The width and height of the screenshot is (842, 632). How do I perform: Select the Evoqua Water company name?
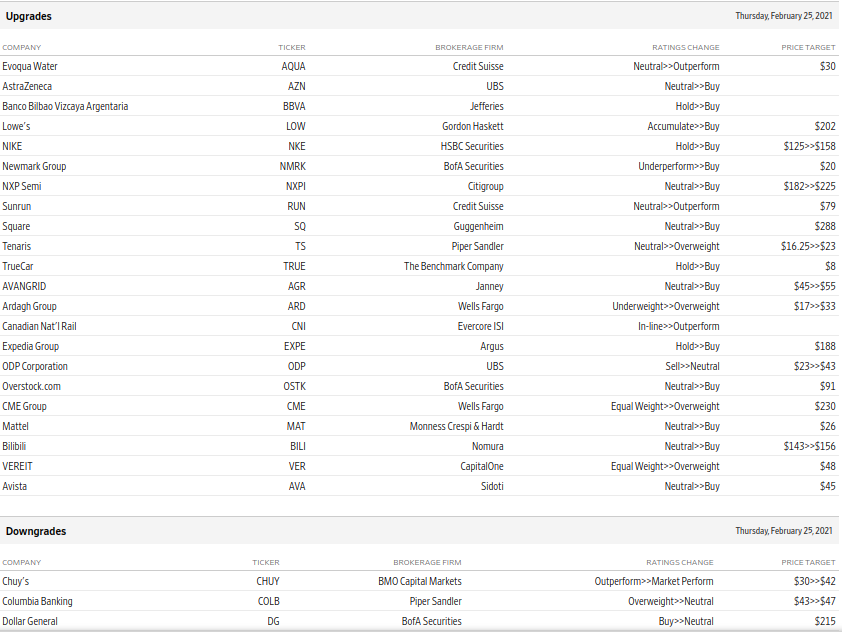pos(30,66)
